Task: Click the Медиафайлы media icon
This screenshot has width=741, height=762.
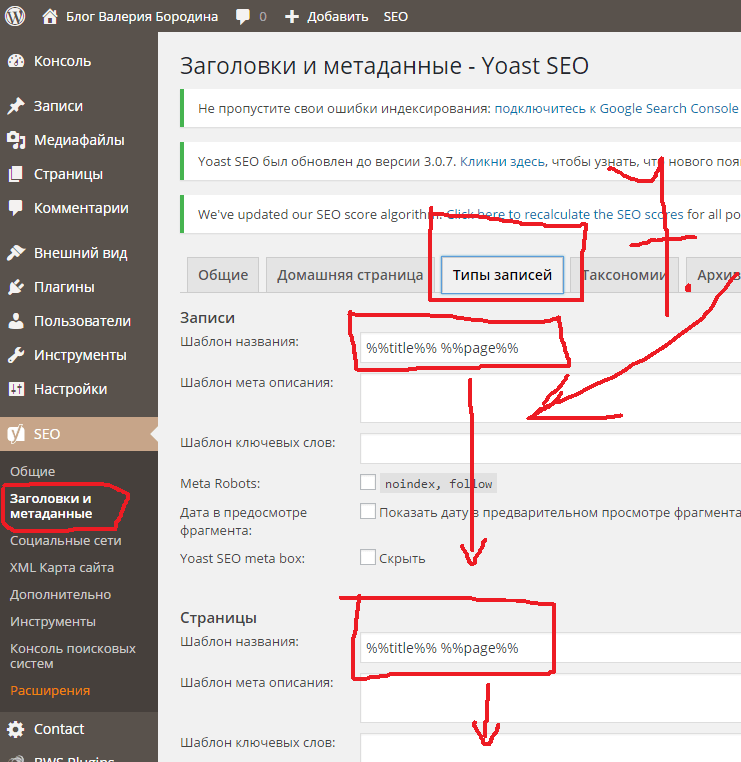Action: pos(16,140)
